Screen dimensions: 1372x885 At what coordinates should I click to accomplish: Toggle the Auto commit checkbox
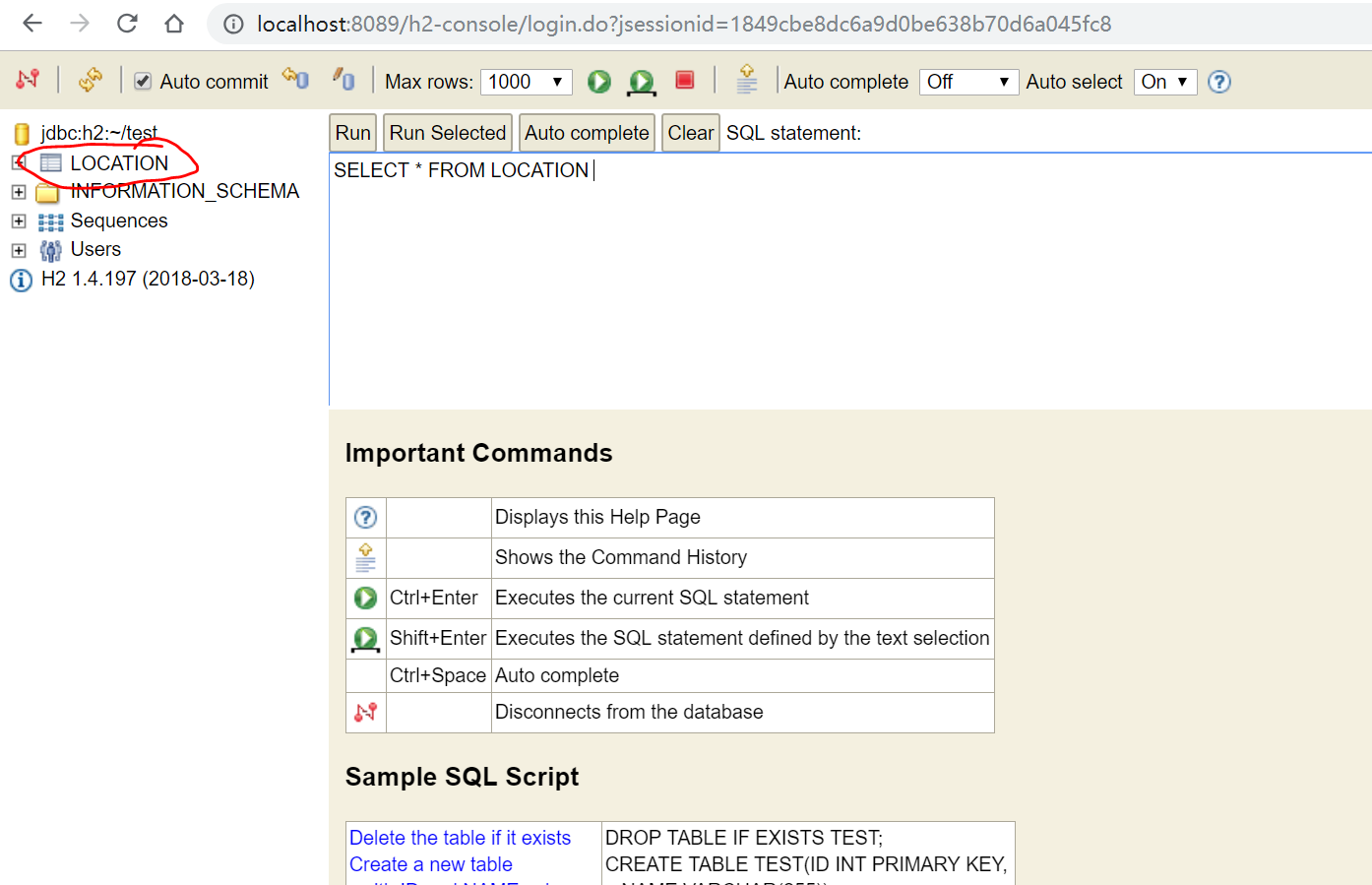[x=143, y=81]
